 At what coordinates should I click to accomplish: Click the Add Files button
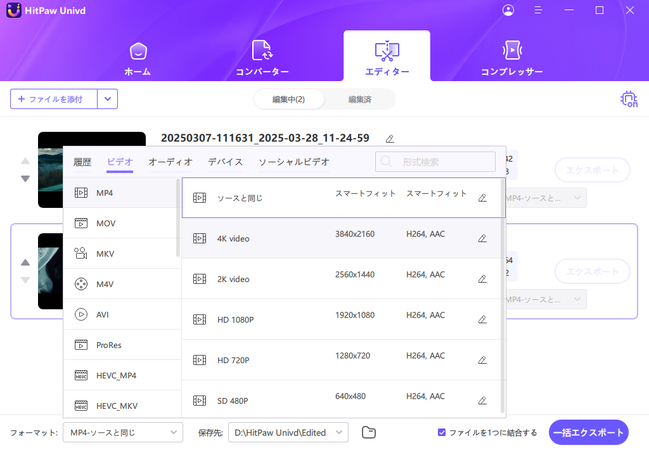pos(54,99)
